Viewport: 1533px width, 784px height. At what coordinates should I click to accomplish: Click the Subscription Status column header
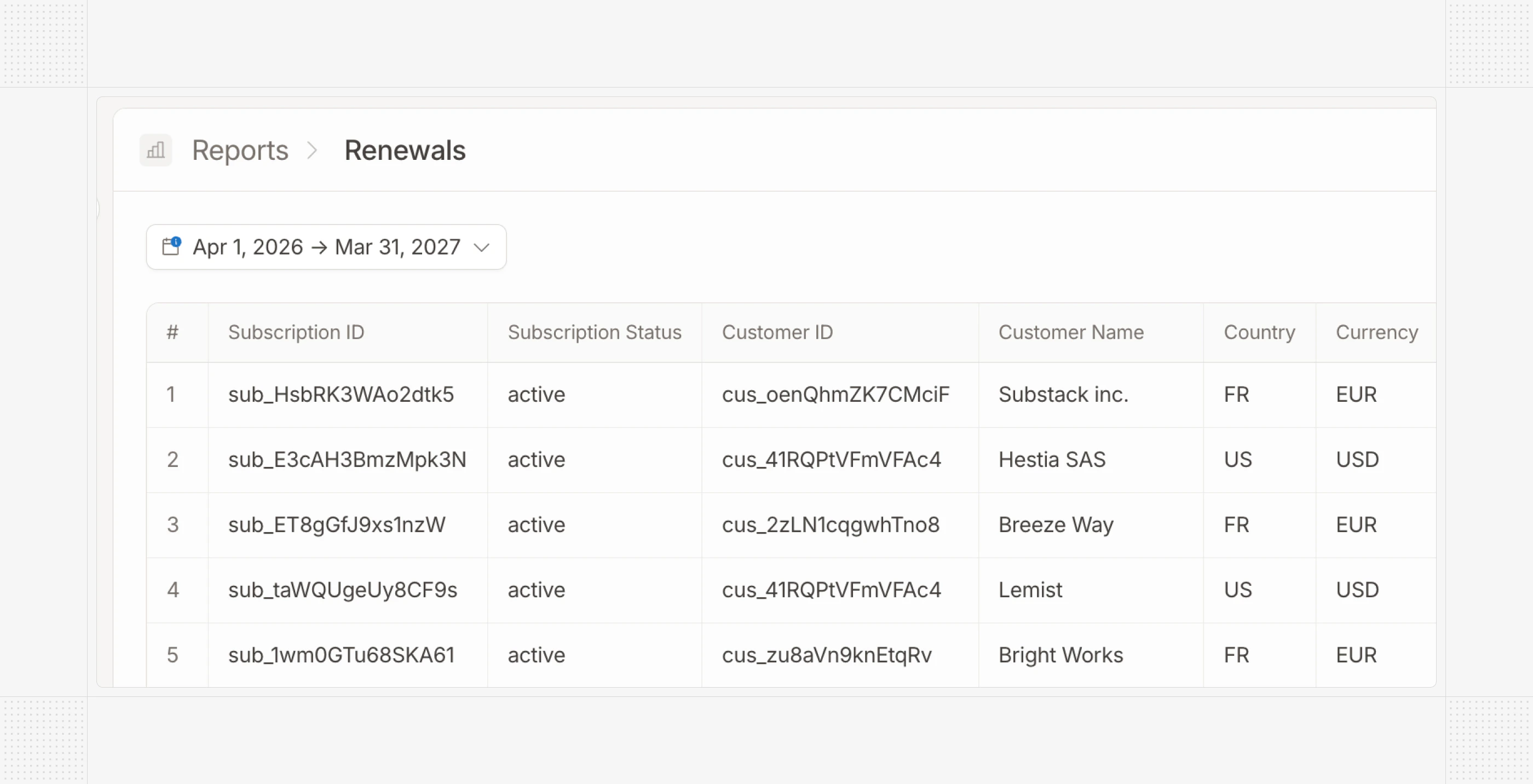tap(595, 332)
